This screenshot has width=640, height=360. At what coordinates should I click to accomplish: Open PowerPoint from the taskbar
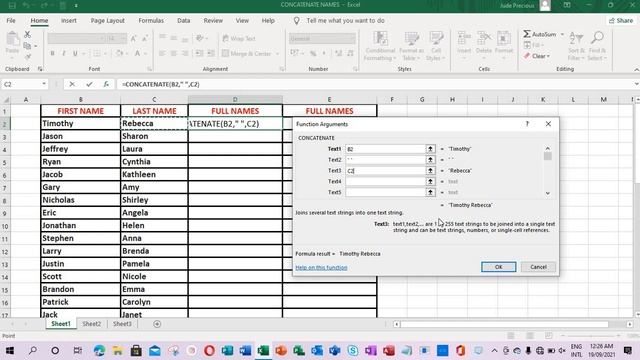281,351
